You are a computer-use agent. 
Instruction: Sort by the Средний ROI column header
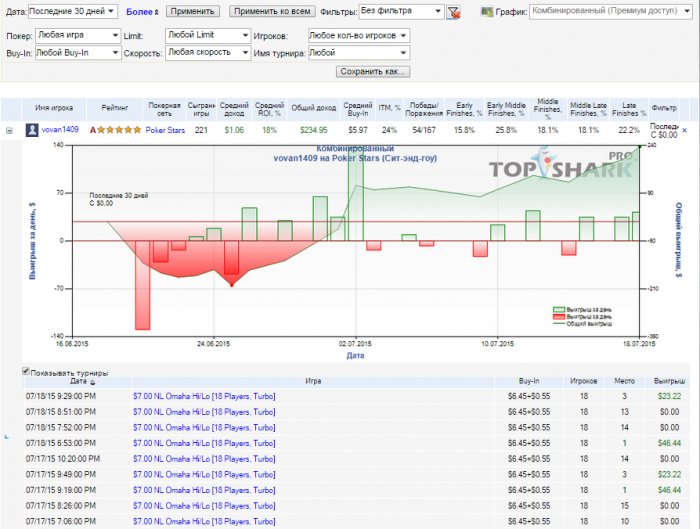click(x=269, y=107)
